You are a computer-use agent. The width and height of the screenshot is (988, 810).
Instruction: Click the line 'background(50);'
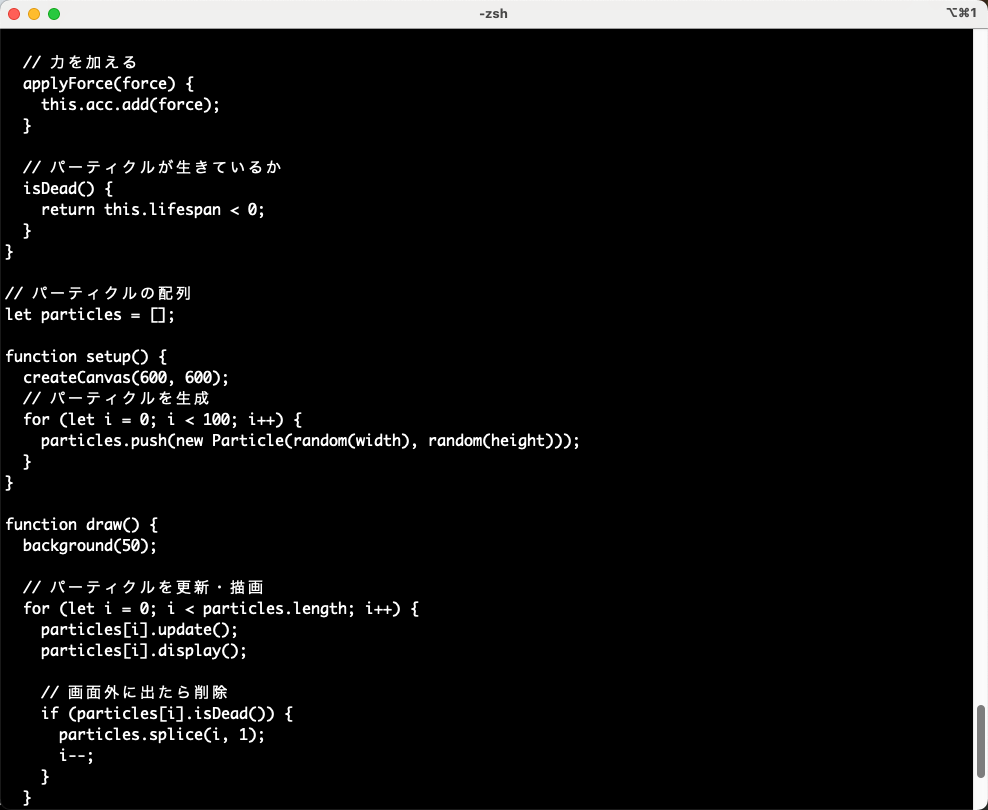pyautogui.click(x=90, y=545)
